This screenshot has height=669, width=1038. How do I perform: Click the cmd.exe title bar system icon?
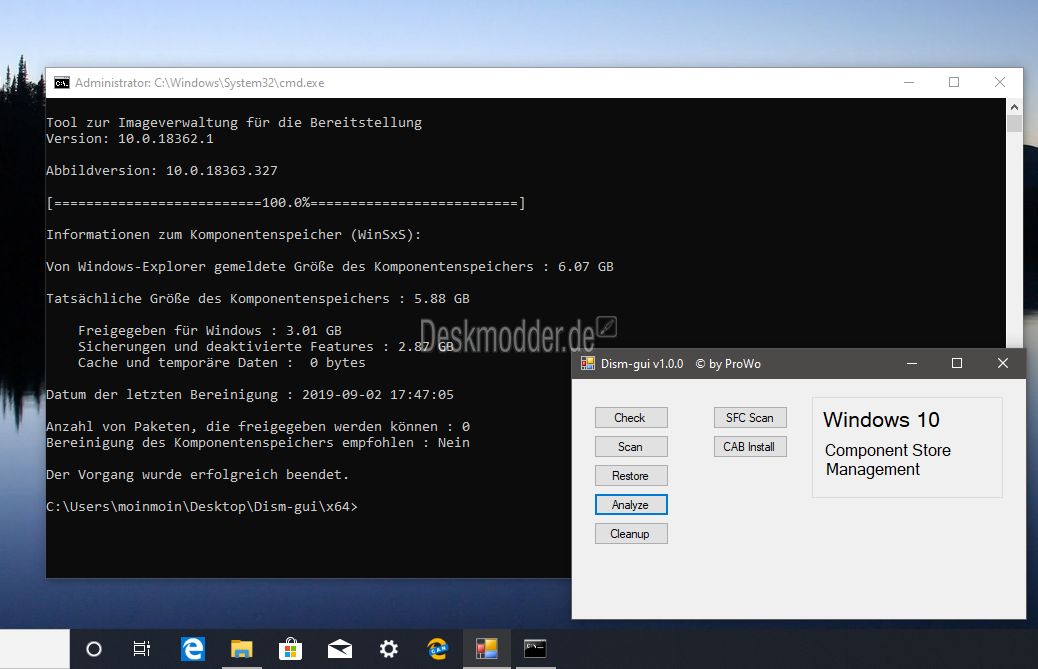(62, 83)
